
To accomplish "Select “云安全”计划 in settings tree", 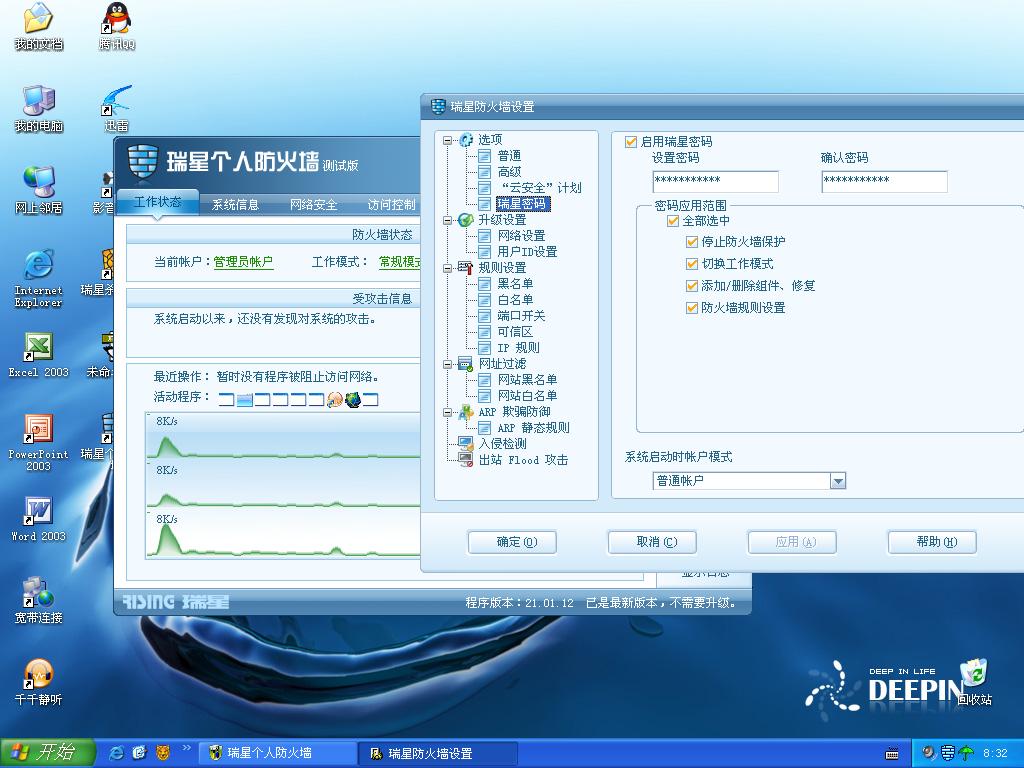I will (539, 188).
